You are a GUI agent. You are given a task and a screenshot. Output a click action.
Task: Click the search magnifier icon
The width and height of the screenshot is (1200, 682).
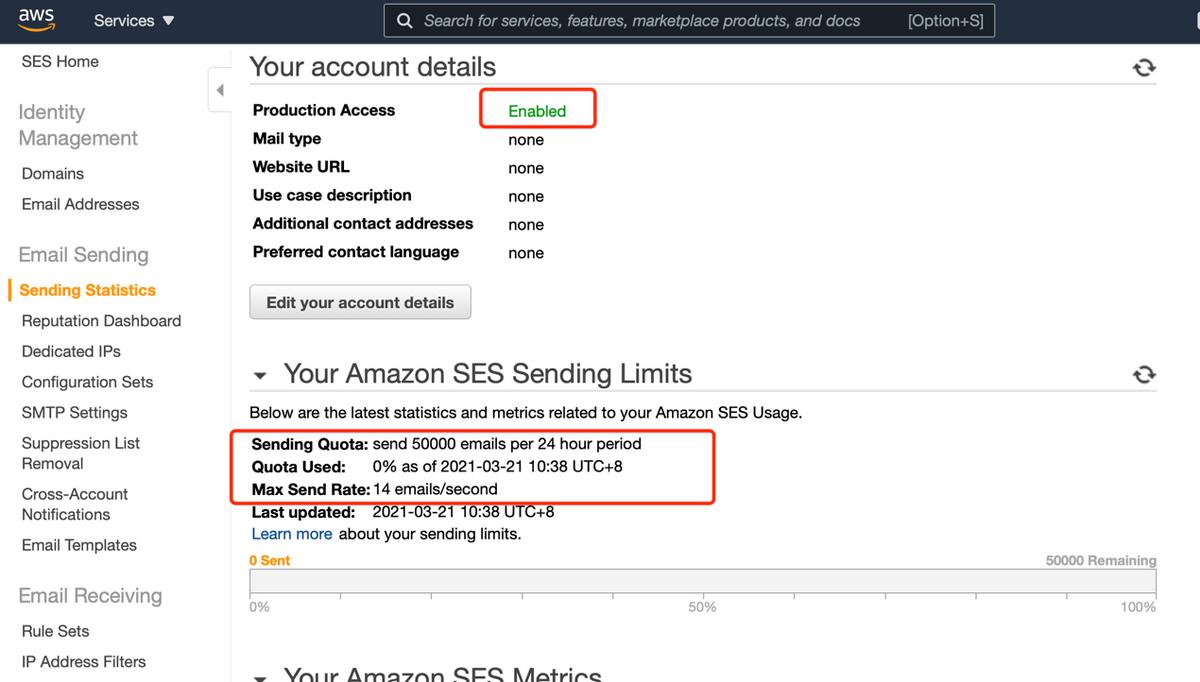click(x=404, y=21)
